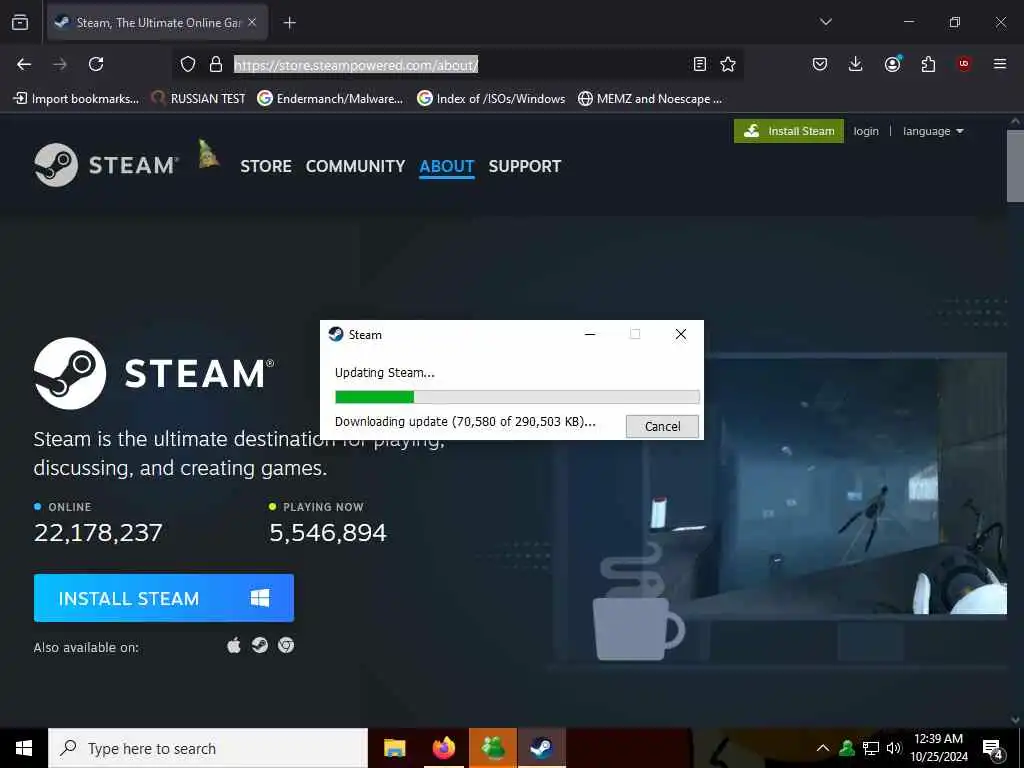Open Firefox from the taskbar
Image resolution: width=1024 pixels, height=768 pixels.
[x=444, y=748]
